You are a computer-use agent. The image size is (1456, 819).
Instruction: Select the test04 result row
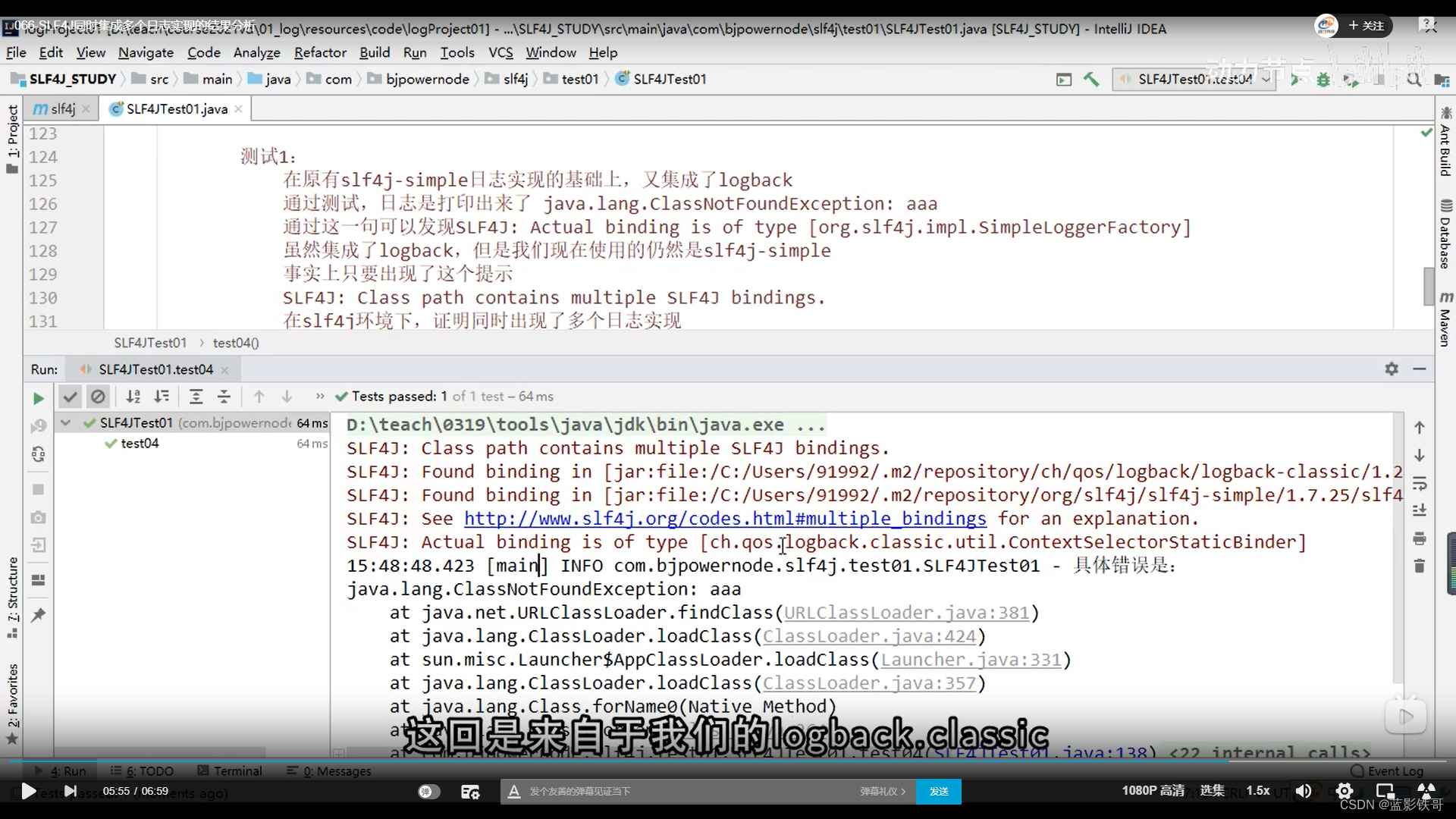tap(192, 444)
